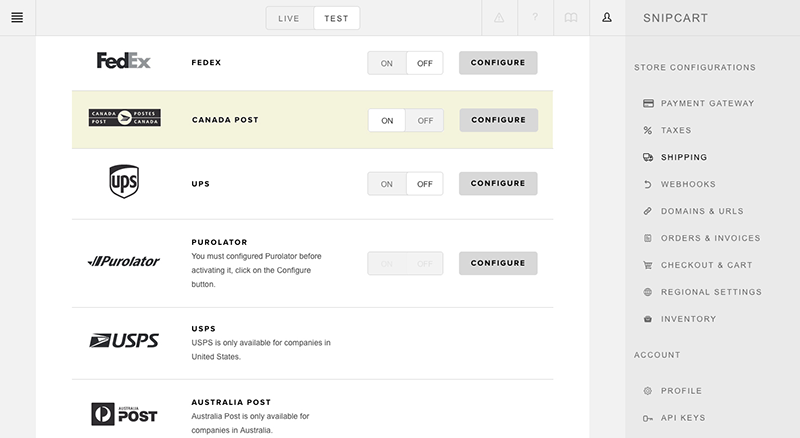Configure FedEx shipping
Viewport: 800px width, 438px height.
tap(498, 63)
